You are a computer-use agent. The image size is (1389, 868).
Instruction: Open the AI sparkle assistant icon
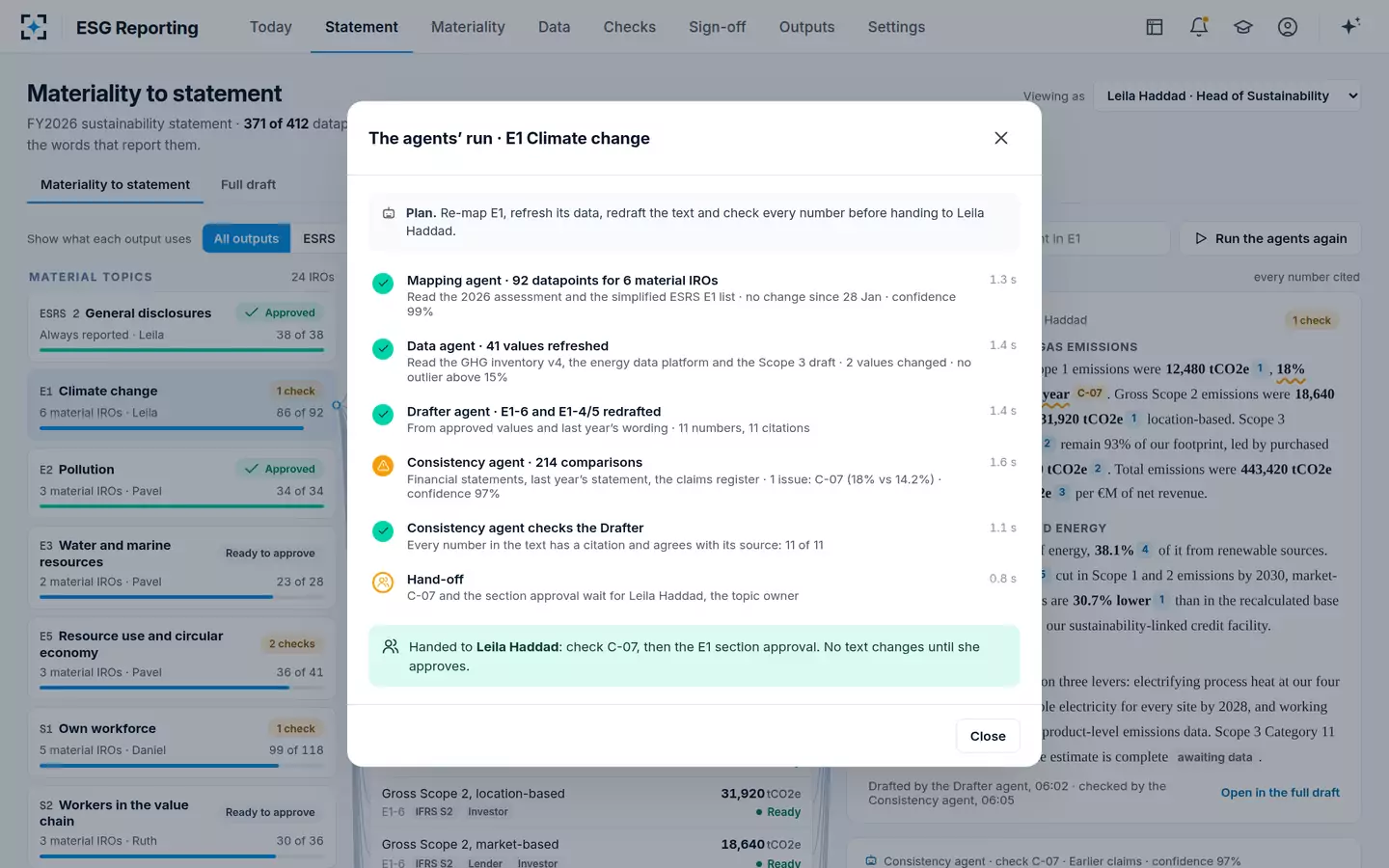click(1350, 26)
